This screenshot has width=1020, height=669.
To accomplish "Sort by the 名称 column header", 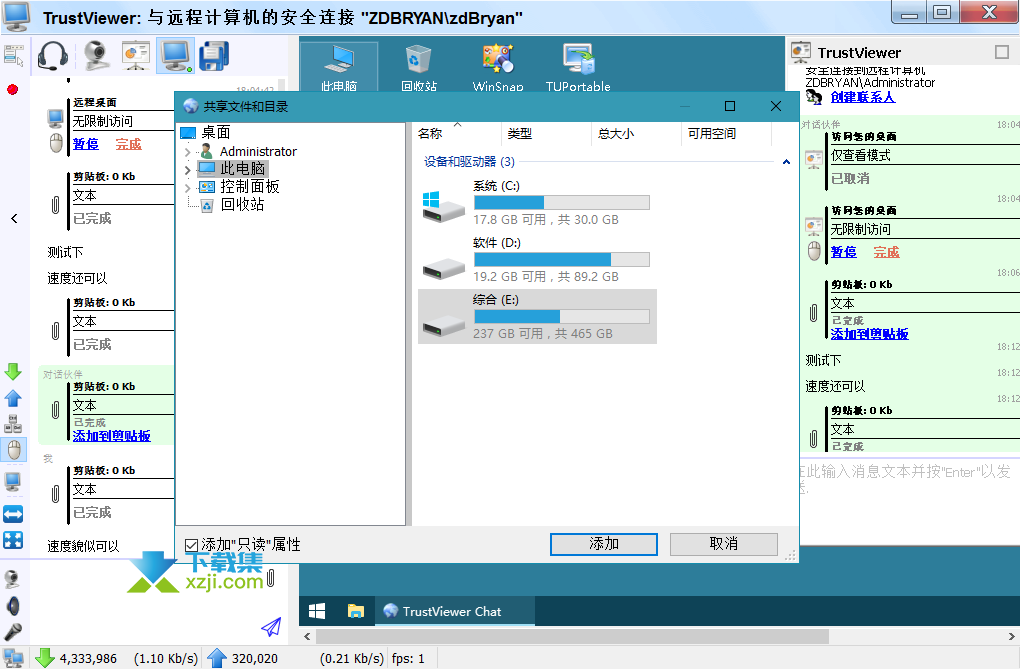I will (457, 133).
